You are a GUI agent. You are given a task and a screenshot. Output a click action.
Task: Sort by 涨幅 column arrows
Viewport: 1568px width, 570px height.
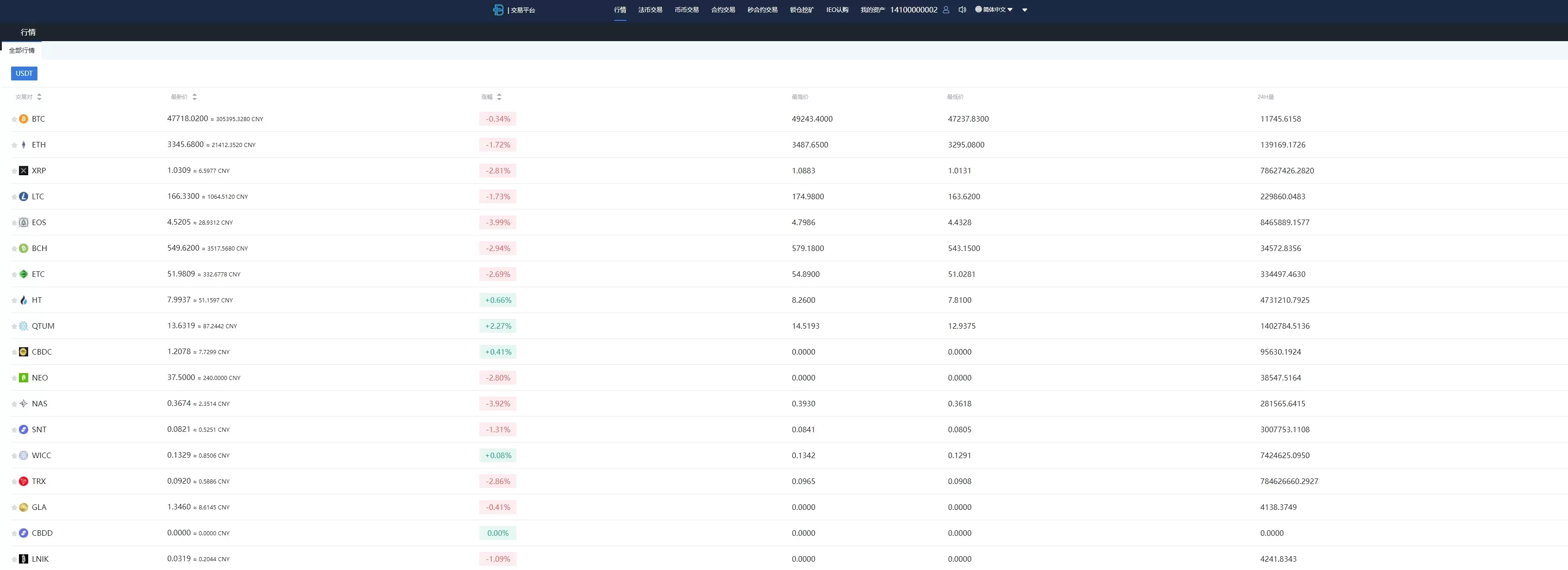tap(499, 97)
